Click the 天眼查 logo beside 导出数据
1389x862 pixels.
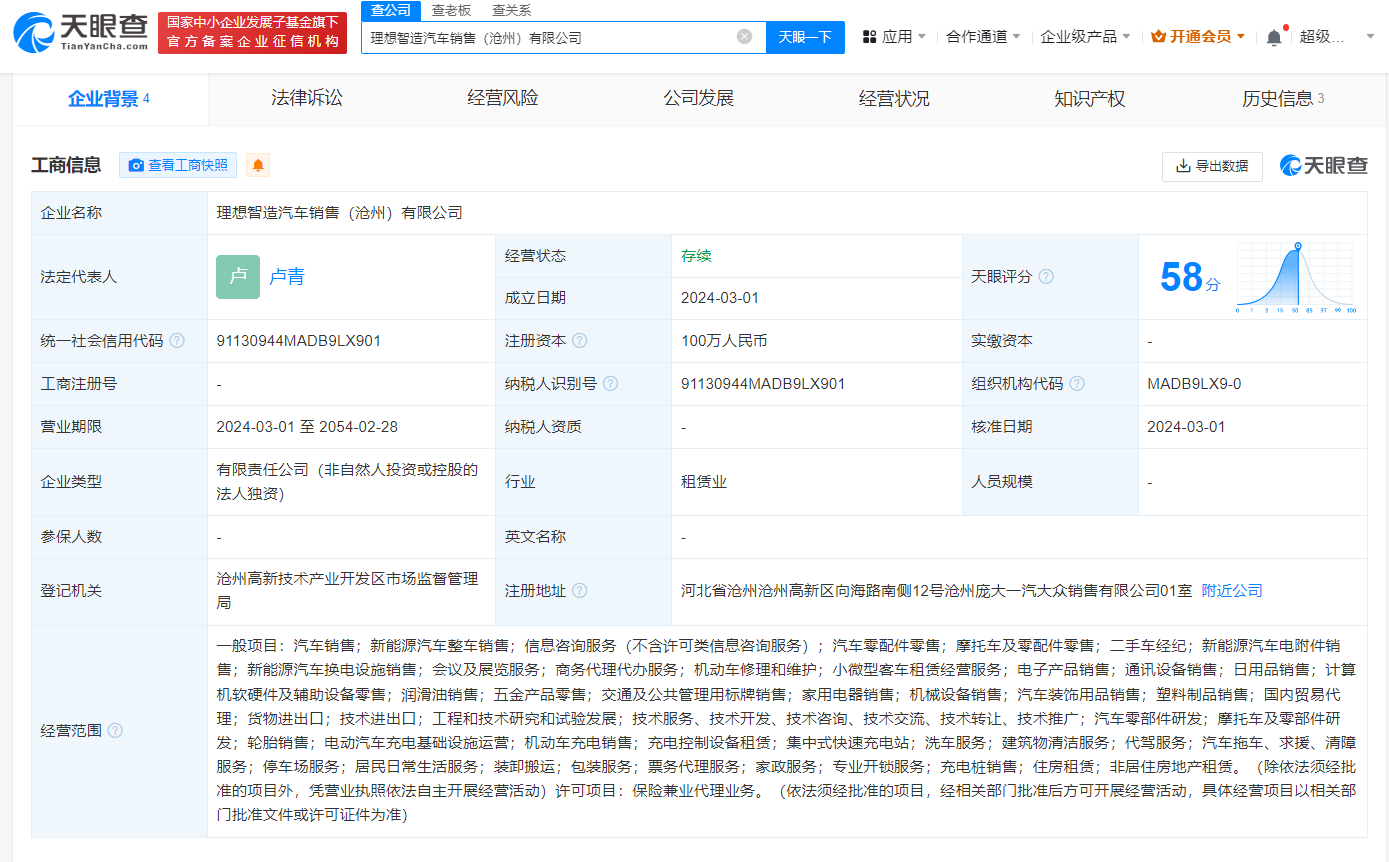coord(1324,166)
